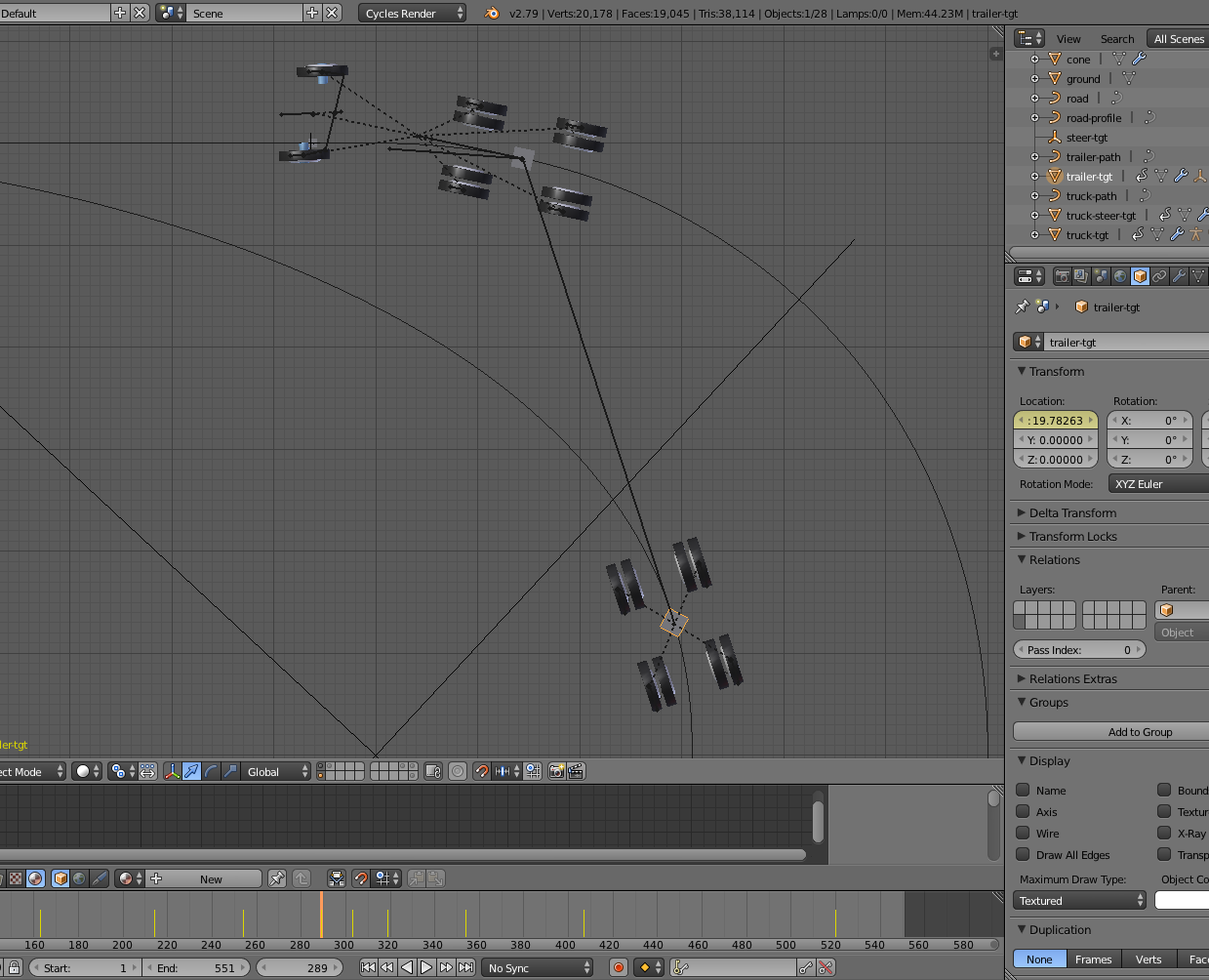Play the animation forward
The width and height of the screenshot is (1209, 980).
point(426,967)
